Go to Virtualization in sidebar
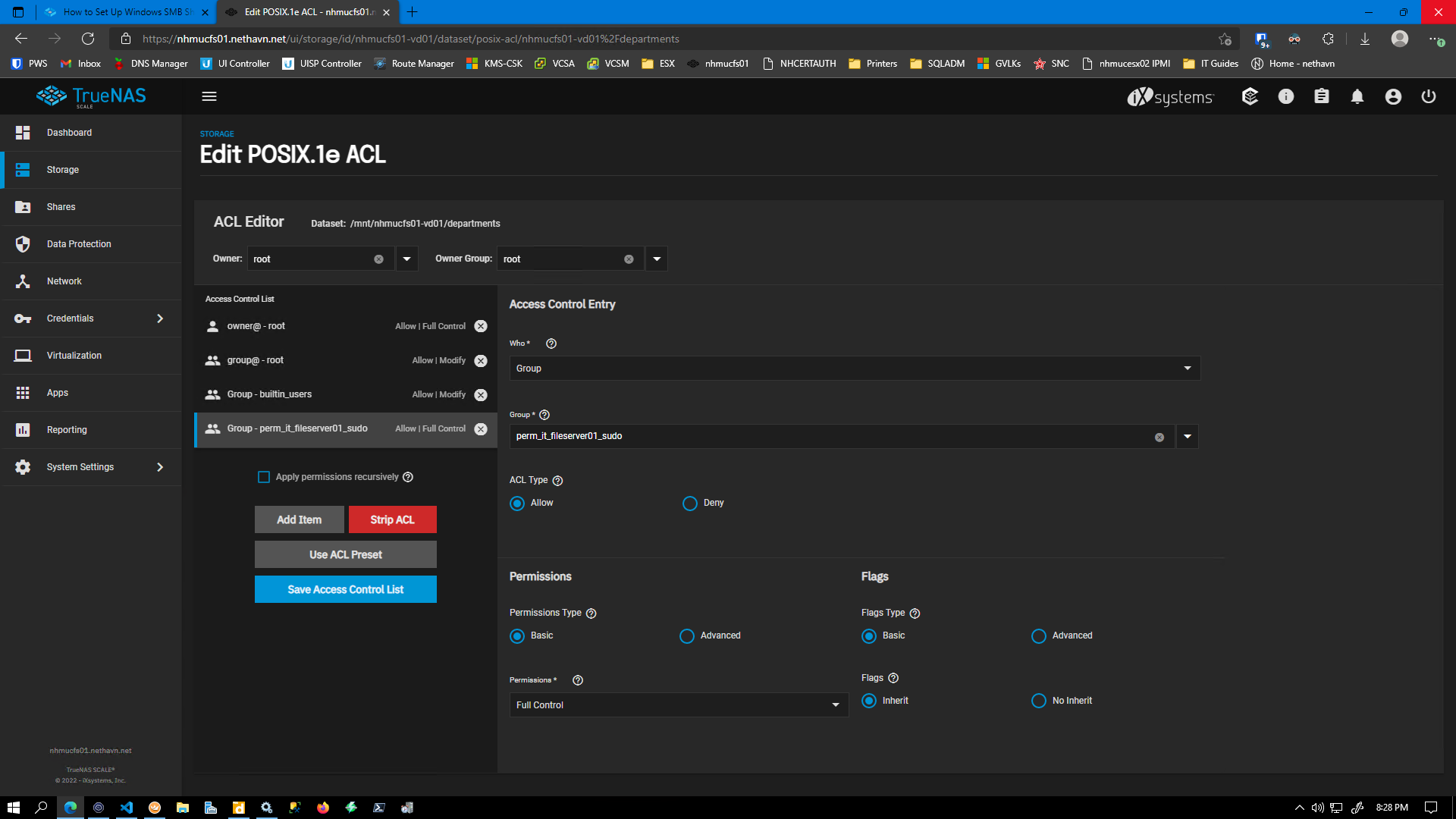Screen dimensions: 1456x819 (x=91, y=356)
